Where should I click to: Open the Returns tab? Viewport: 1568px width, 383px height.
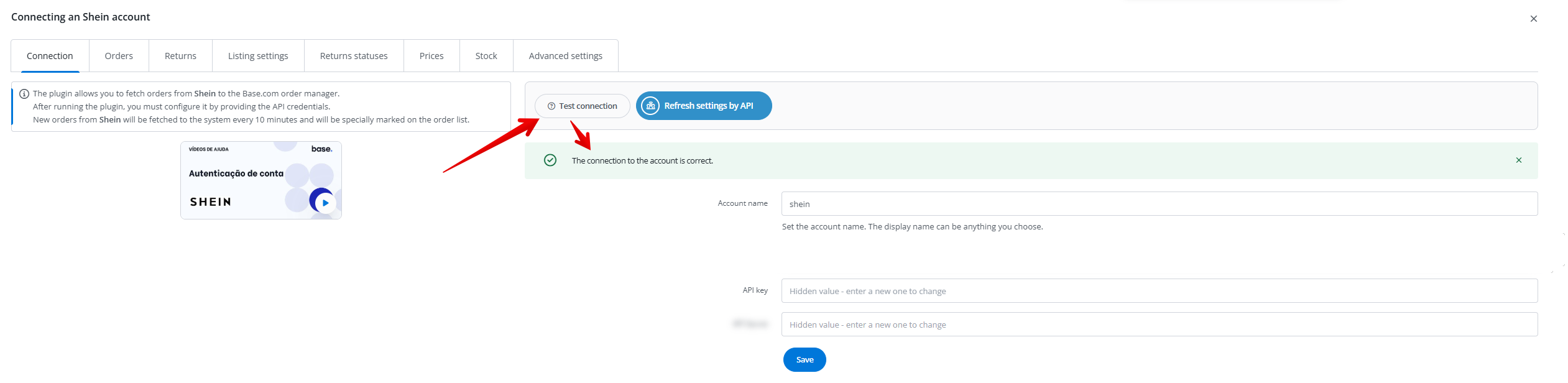(180, 56)
